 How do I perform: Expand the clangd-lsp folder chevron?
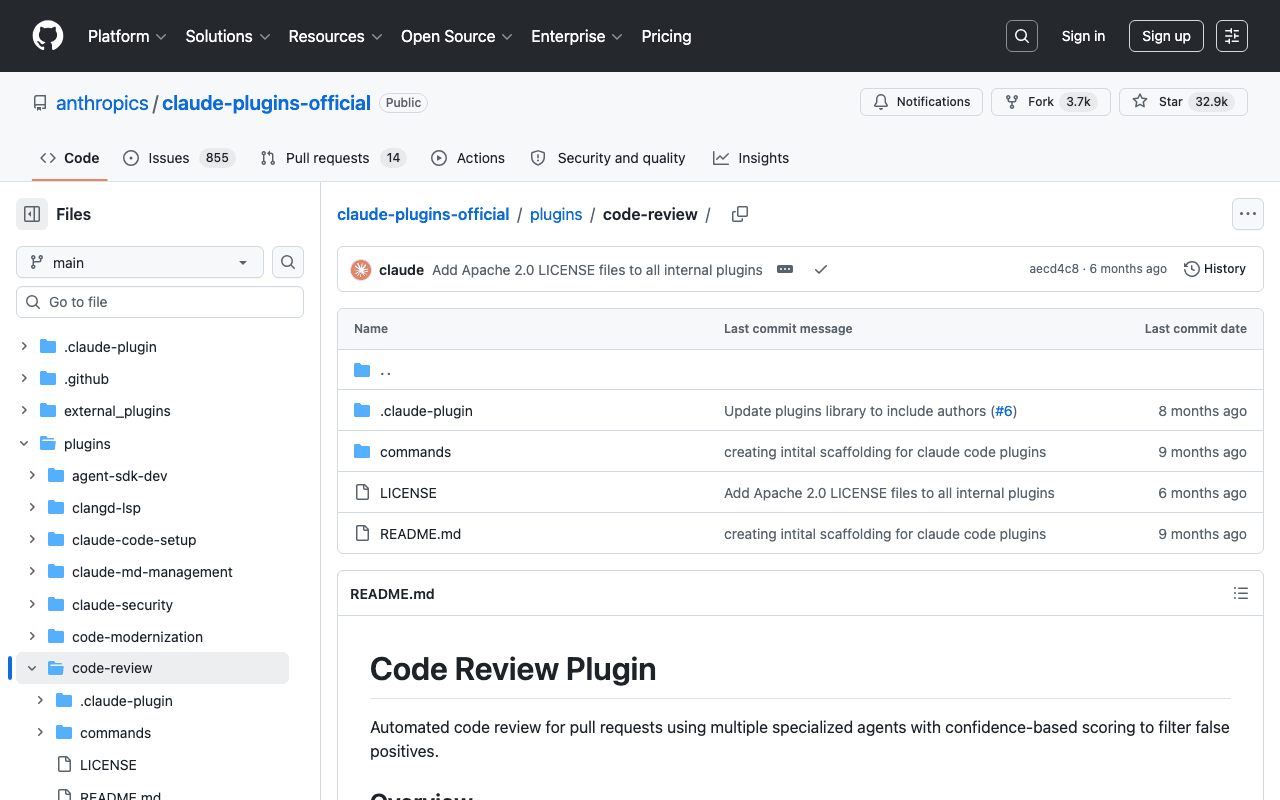(32, 508)
